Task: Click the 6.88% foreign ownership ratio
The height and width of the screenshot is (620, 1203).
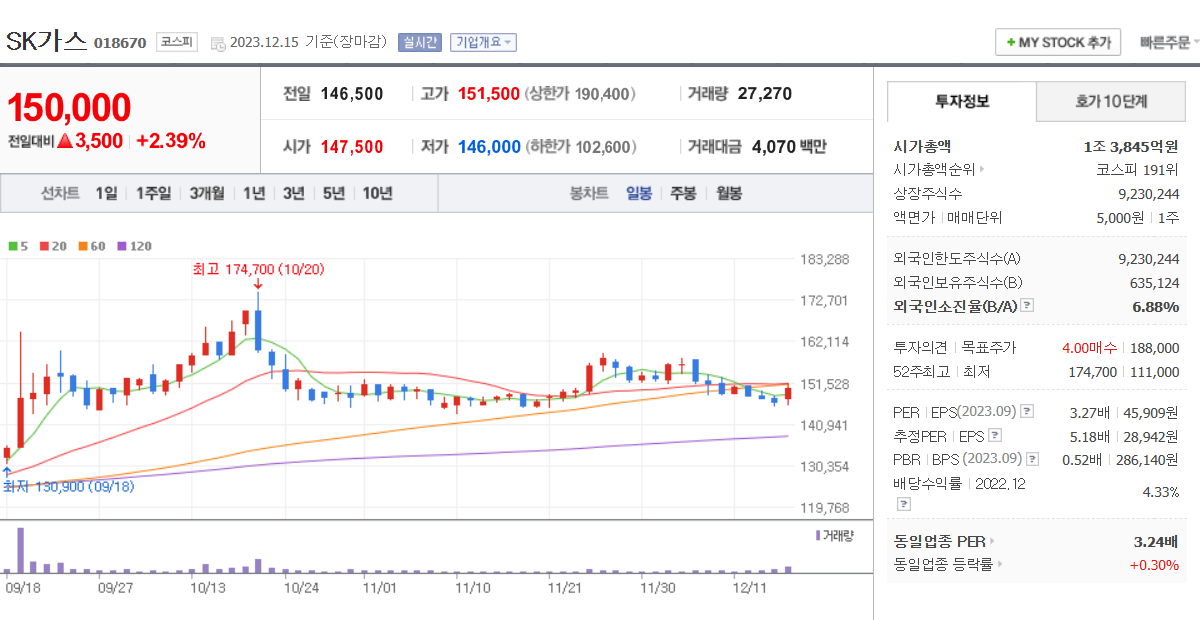Action: [x=1156, y=307]
